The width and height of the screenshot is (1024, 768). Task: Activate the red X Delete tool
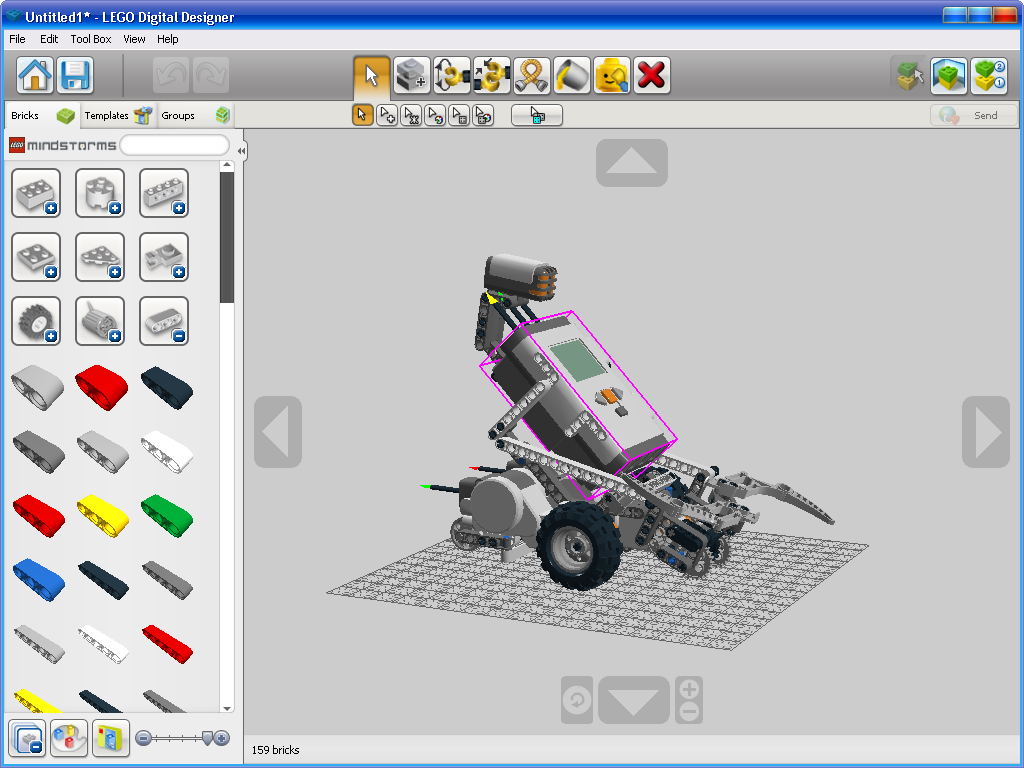click(x=652, y=75)
